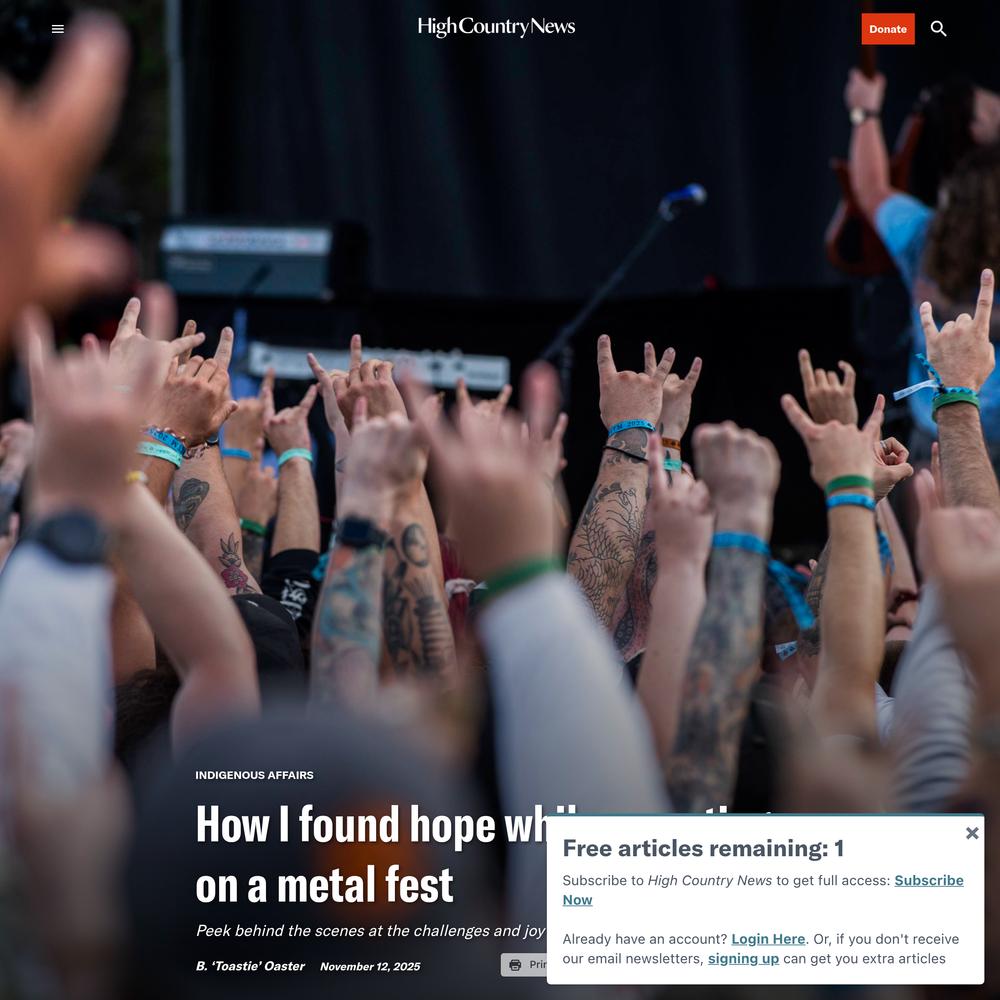Click the 'Peek behind the scenes' subtitle
This screenshot has width=1000, height=1000.
[370, 930]
